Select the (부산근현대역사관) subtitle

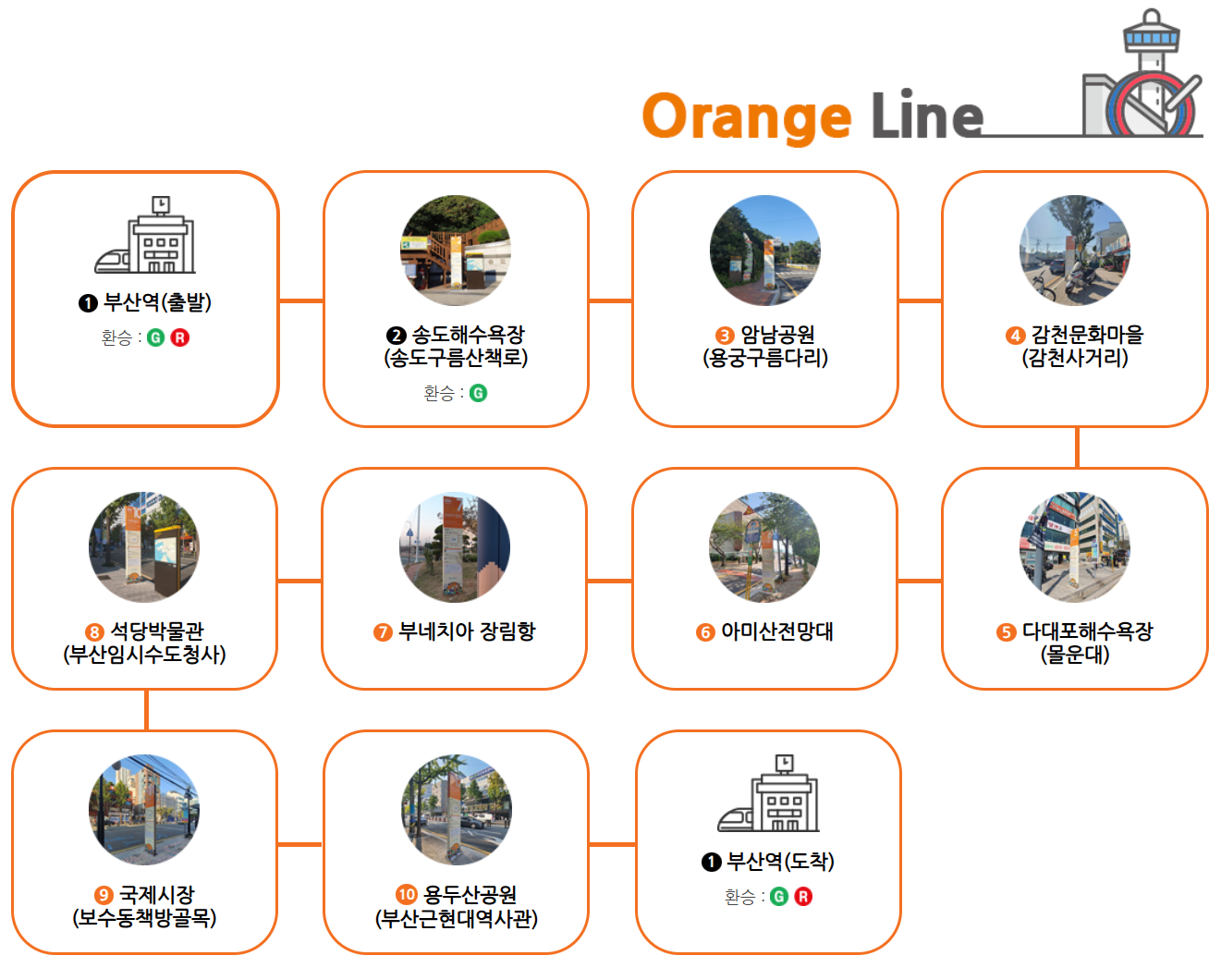coord(457,918)
